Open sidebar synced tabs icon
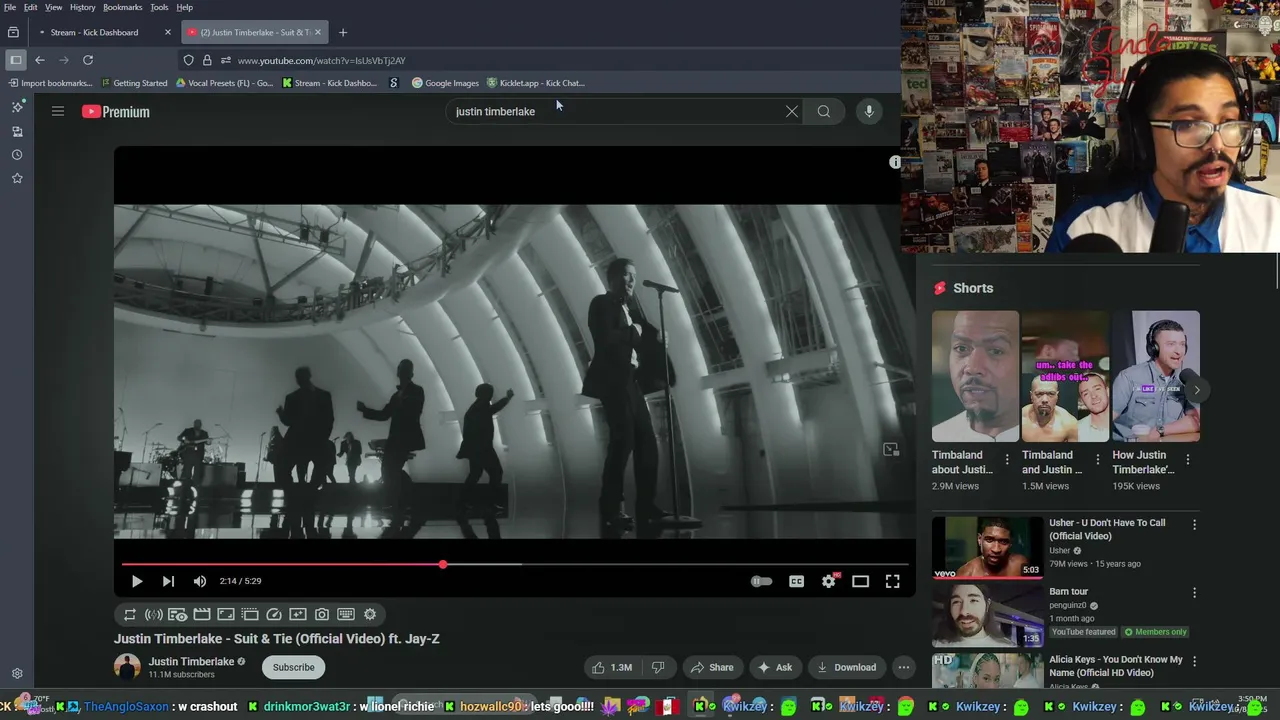The width and height of the screenshot is (1280, 720). click(17, 131)
